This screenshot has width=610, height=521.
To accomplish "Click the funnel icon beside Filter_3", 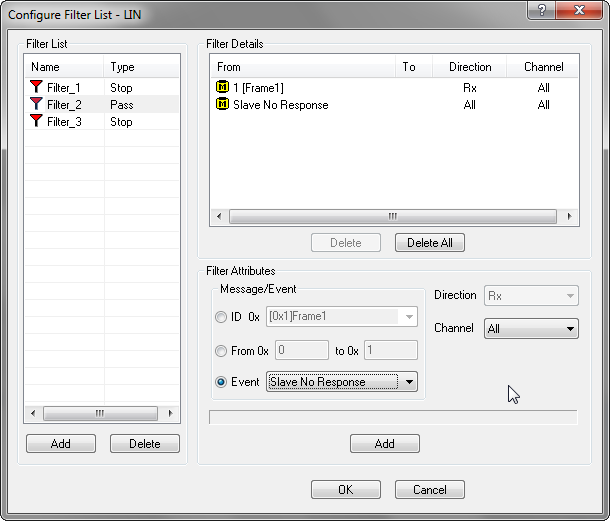I will (36, 121).
